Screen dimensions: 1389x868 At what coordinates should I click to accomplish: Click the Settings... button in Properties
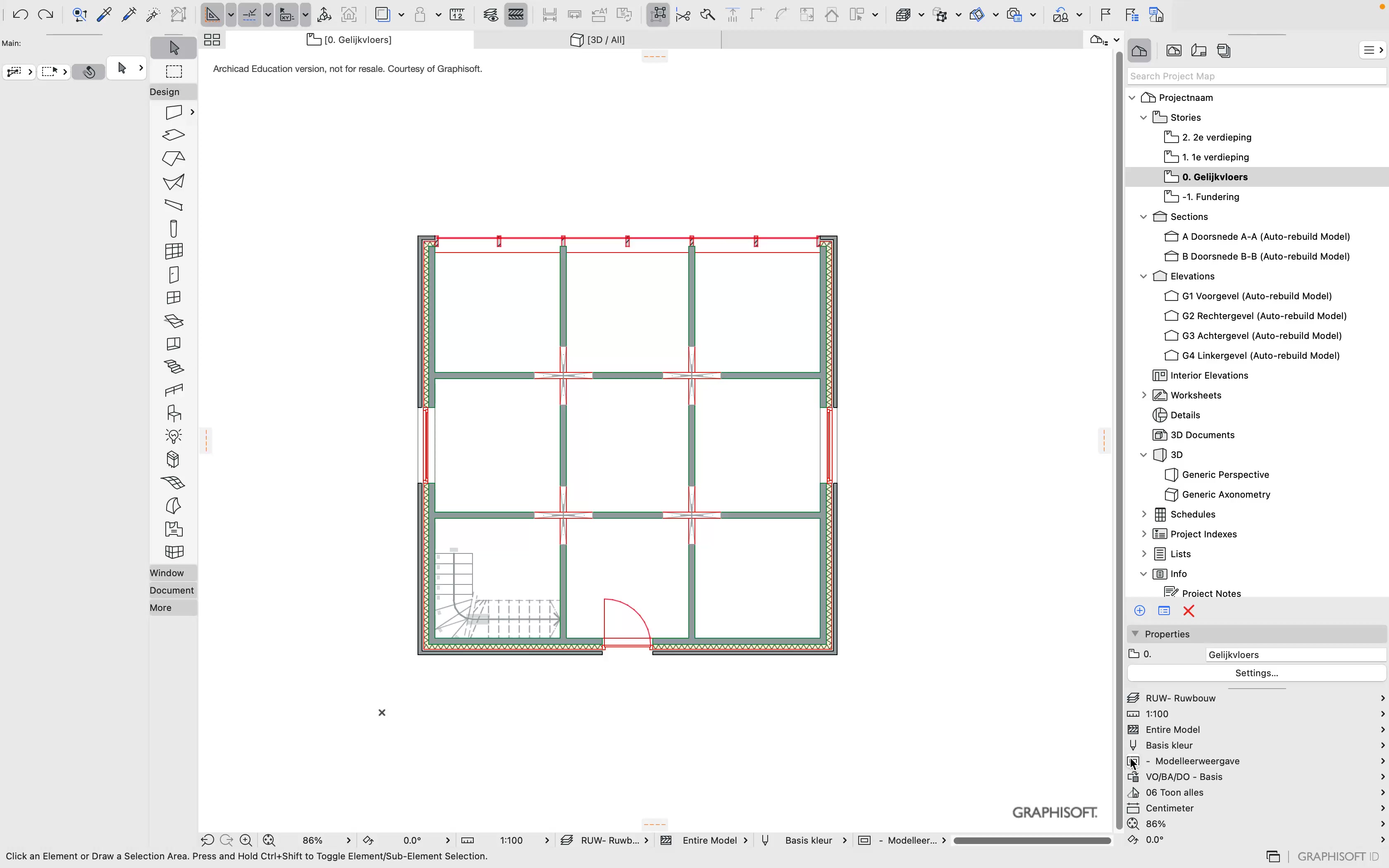tap(1257, 673)
